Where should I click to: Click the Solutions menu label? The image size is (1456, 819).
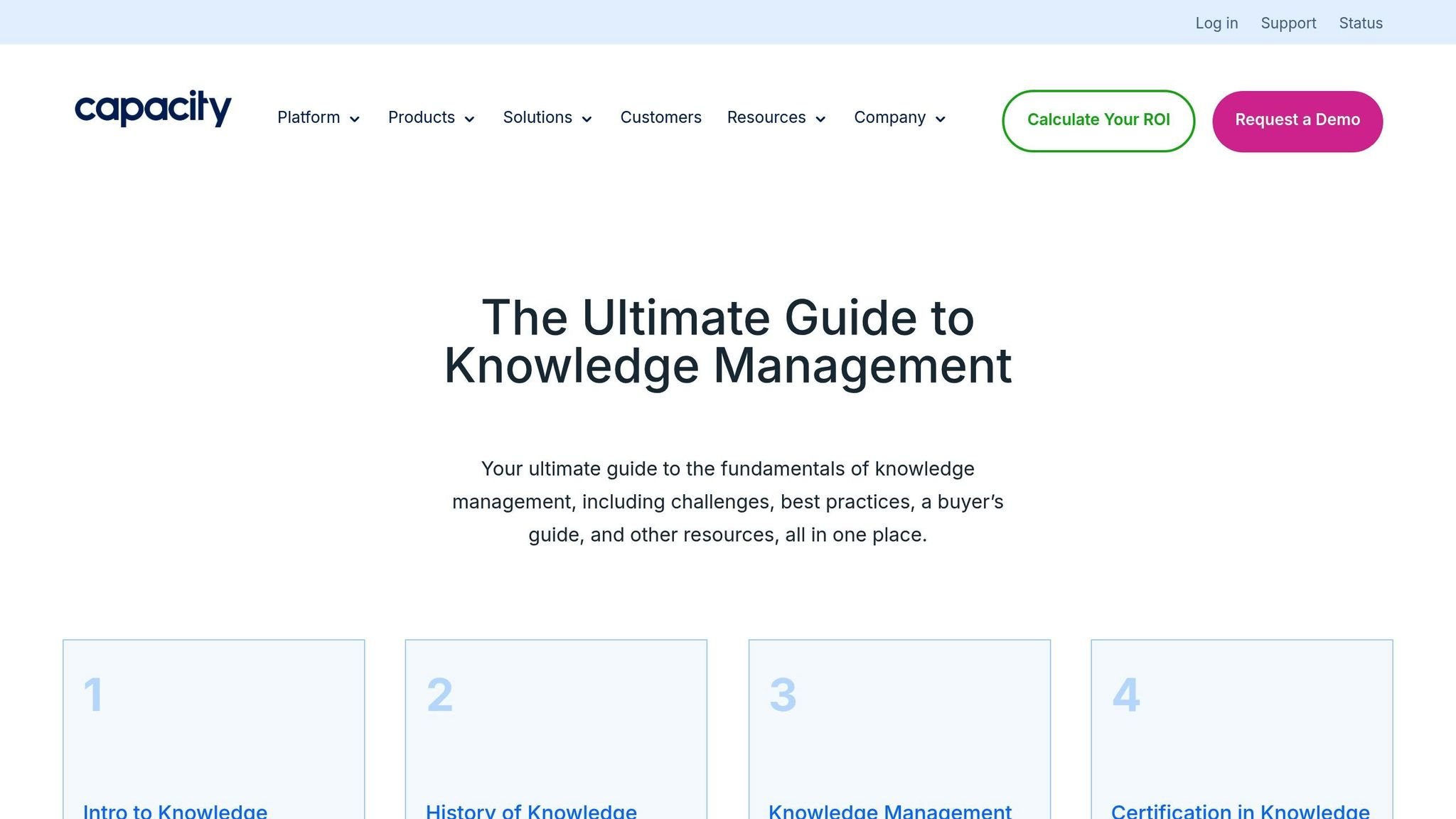point(537,117)
